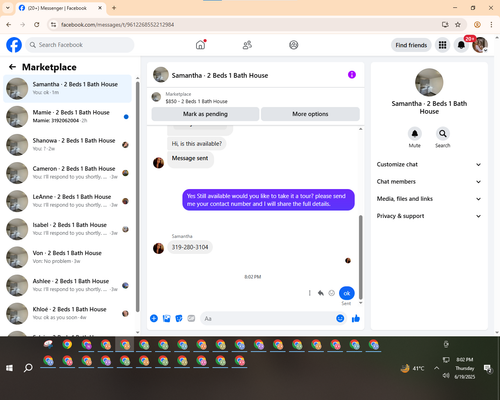
Task: Go back in browser history
Action: 9,24
